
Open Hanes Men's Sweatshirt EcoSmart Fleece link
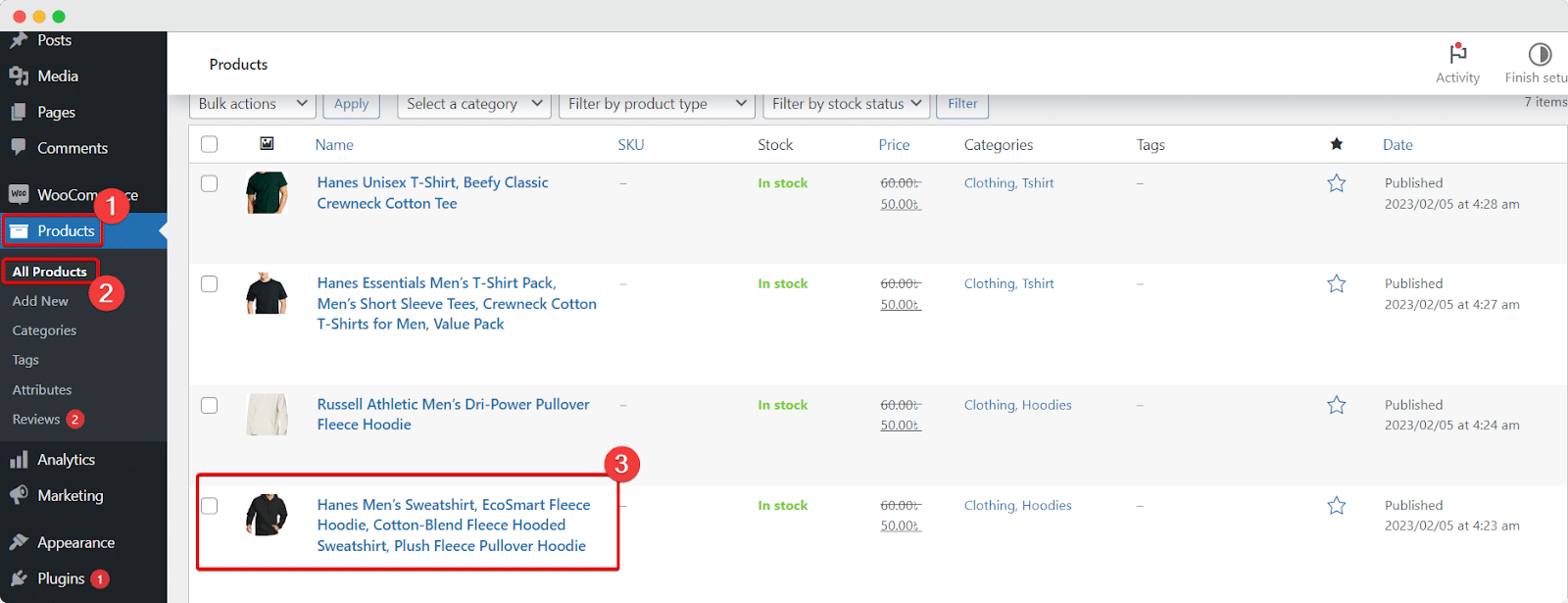pyautogui.click(x=453, y=526)
